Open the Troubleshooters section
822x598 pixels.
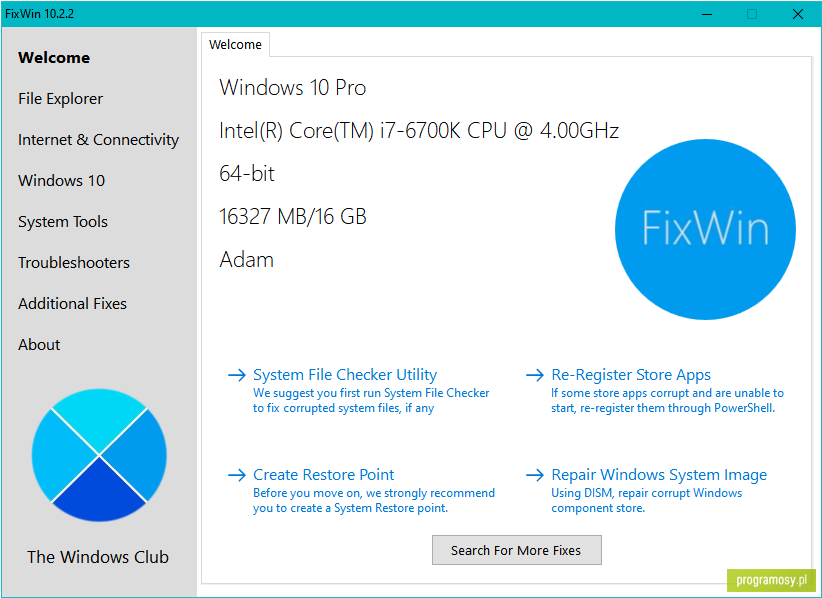pyautogui.click(x=74, y=263)
